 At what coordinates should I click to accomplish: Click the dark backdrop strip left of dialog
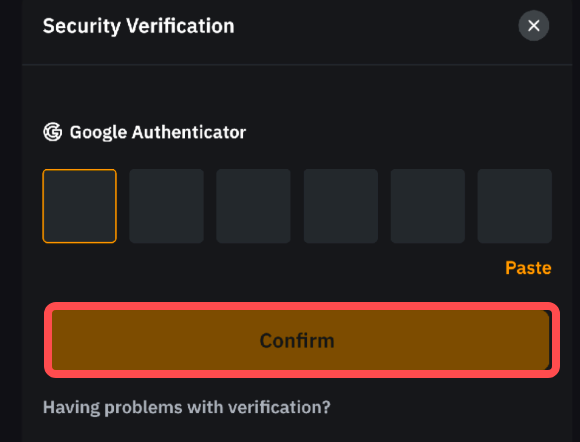[11, 221]
